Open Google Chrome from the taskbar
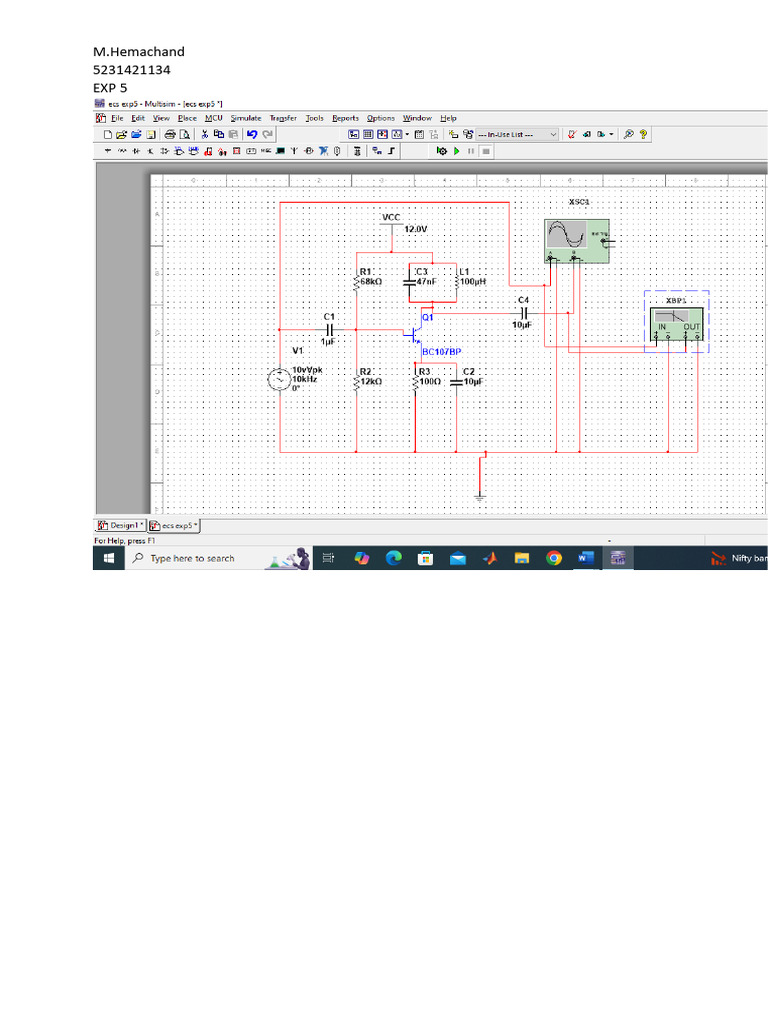Screen dimensions: 768x1024 (554, 559)
